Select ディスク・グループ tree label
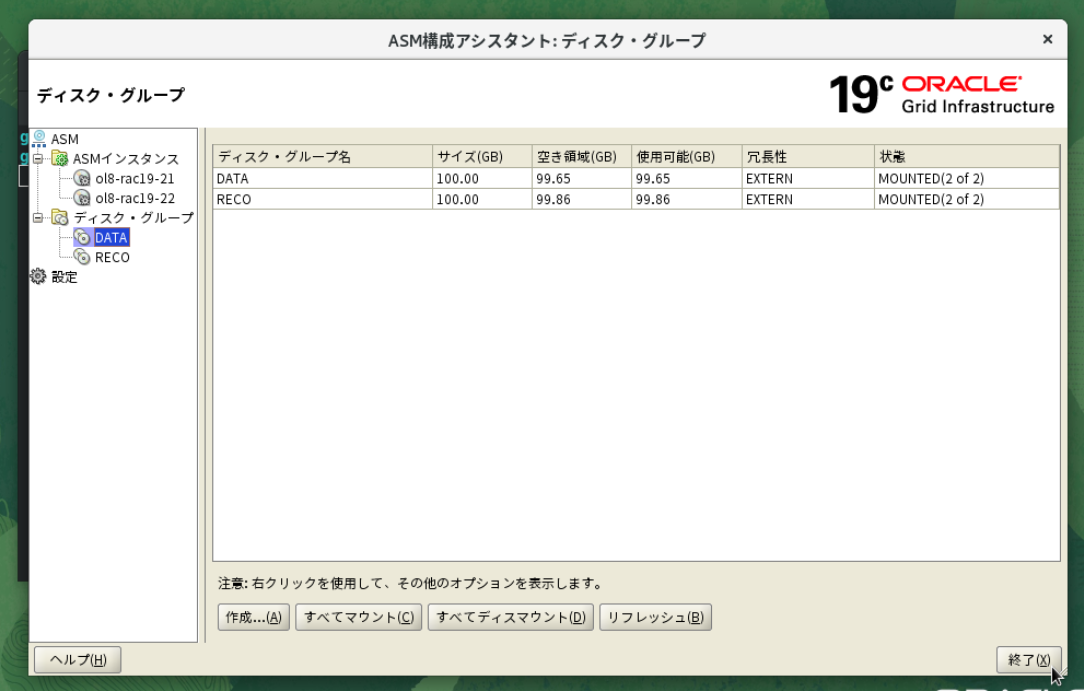Viewport: 1084px width, 691px height. (133, 218)
